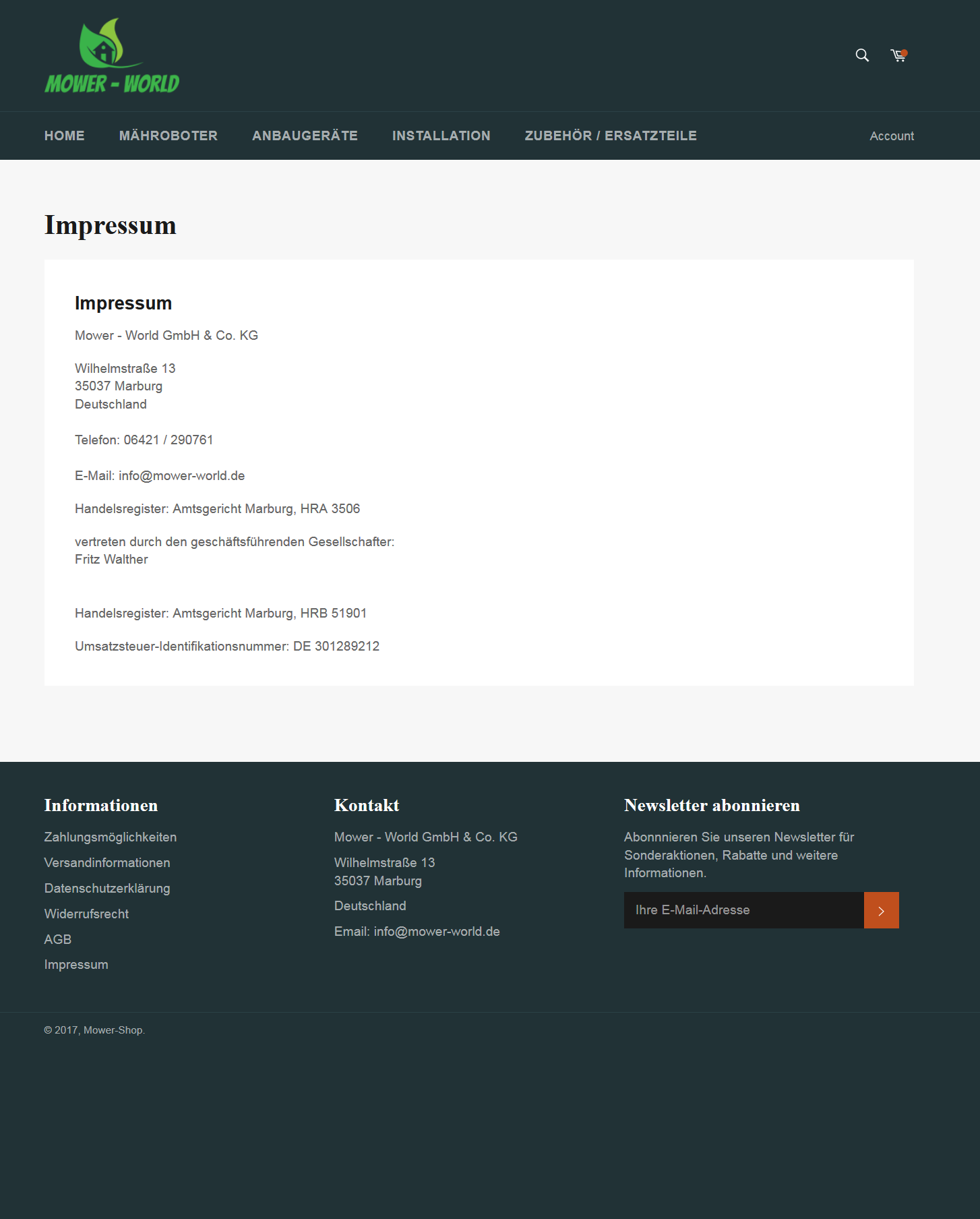Focus the Ihre E-Mail-Adresse field
The width and height of the screenshot is (980, 1219).
[744, 910]
